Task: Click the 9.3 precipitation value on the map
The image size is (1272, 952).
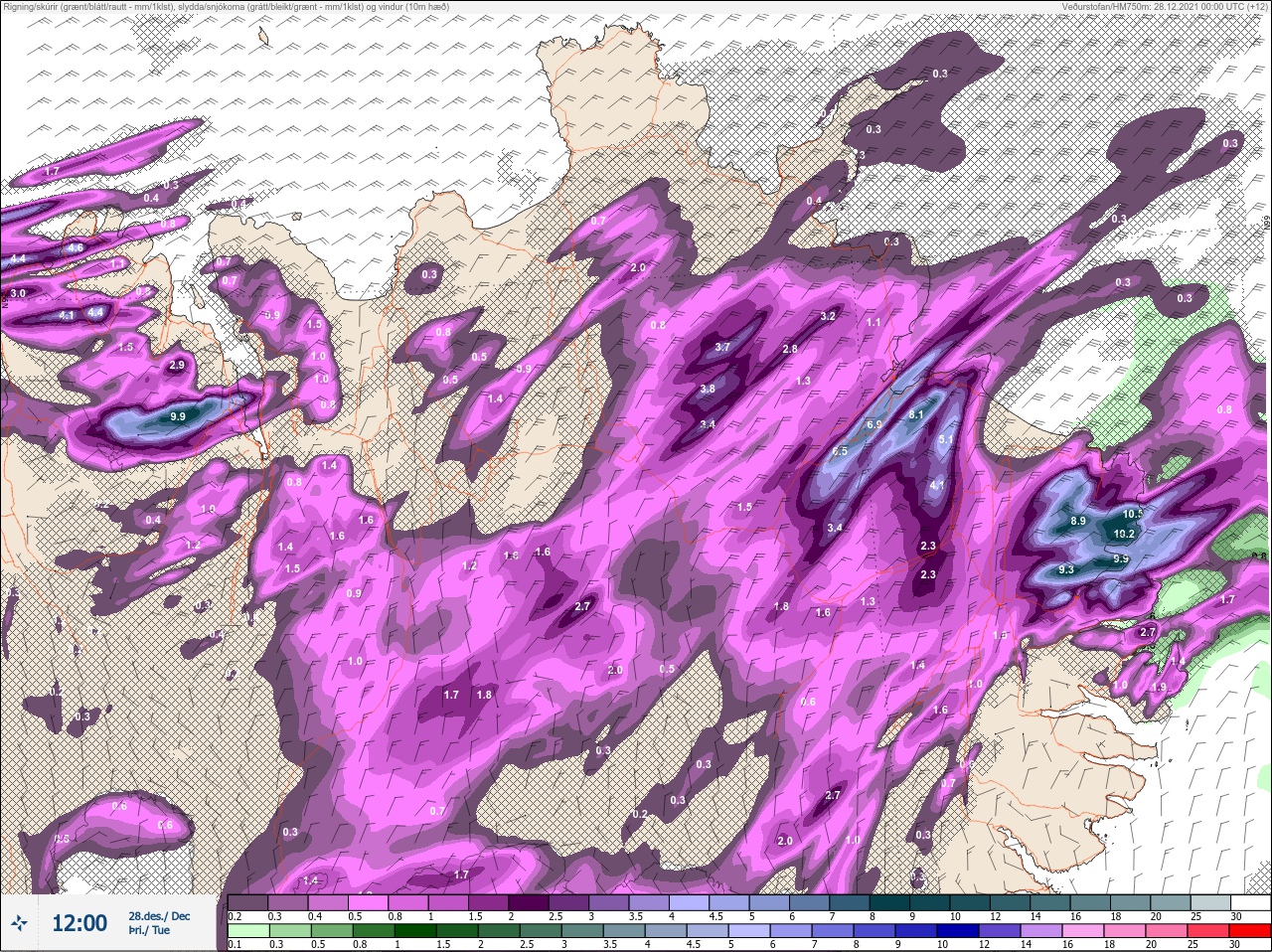Action: 1066,569
